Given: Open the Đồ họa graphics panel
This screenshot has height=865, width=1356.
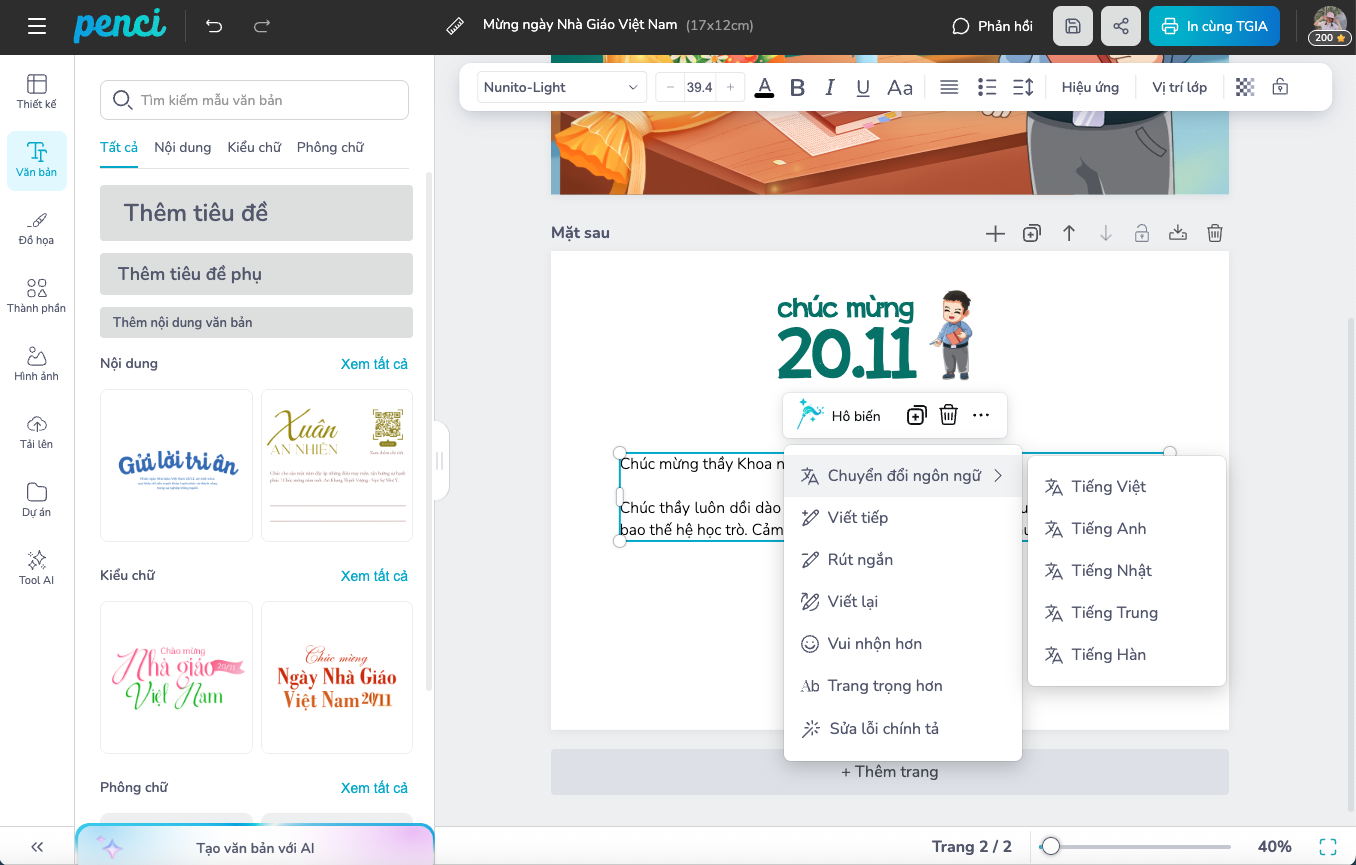Looking at the screenshot, I should click(37, 228).
